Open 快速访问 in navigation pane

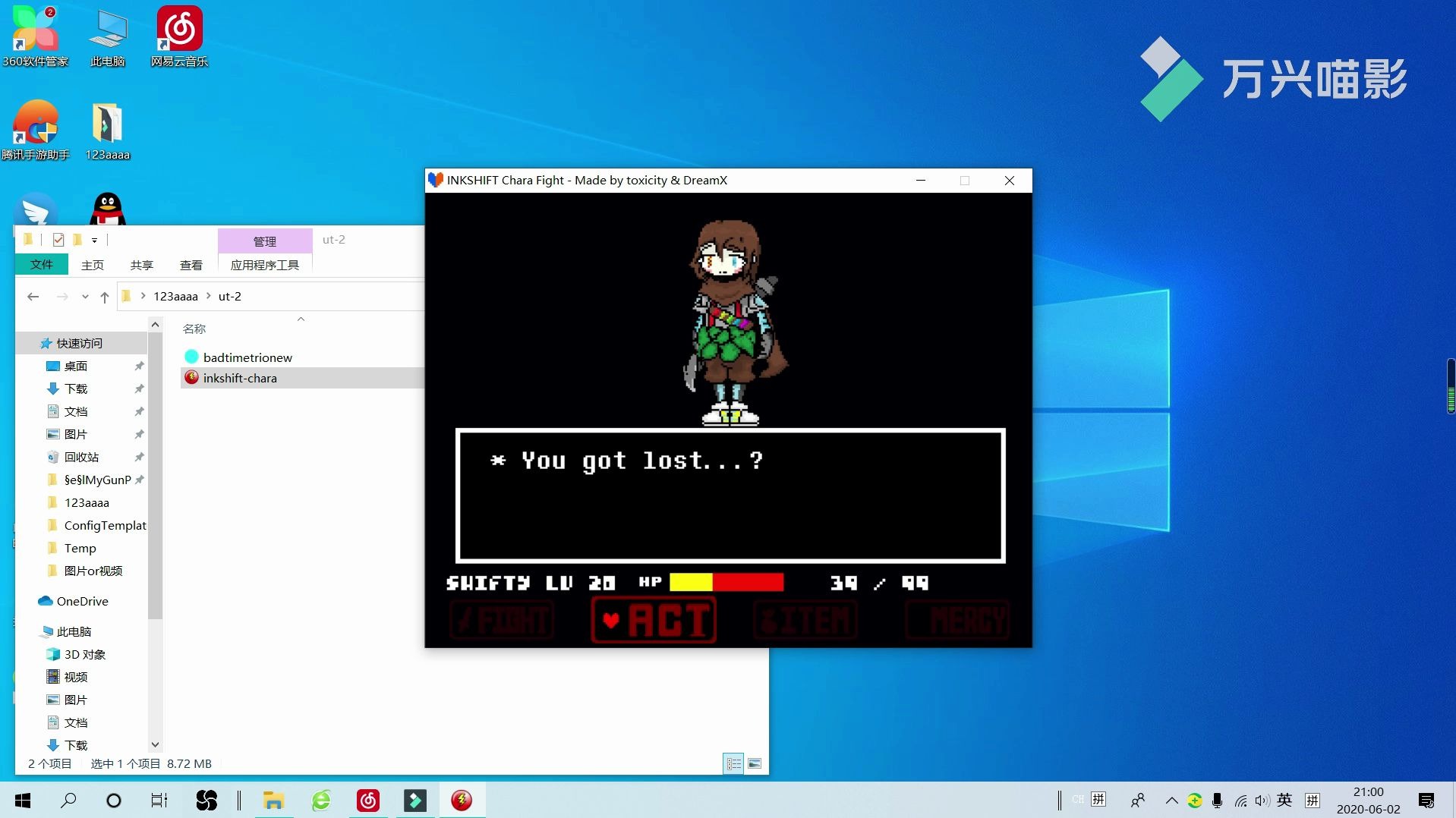(x=79, y=343)
